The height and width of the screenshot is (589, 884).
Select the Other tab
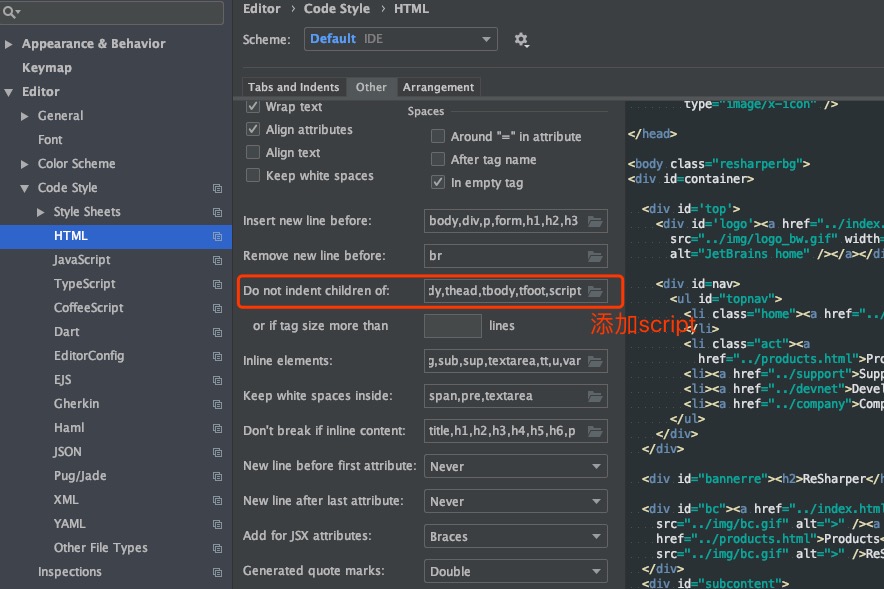(x=371, y=87)
